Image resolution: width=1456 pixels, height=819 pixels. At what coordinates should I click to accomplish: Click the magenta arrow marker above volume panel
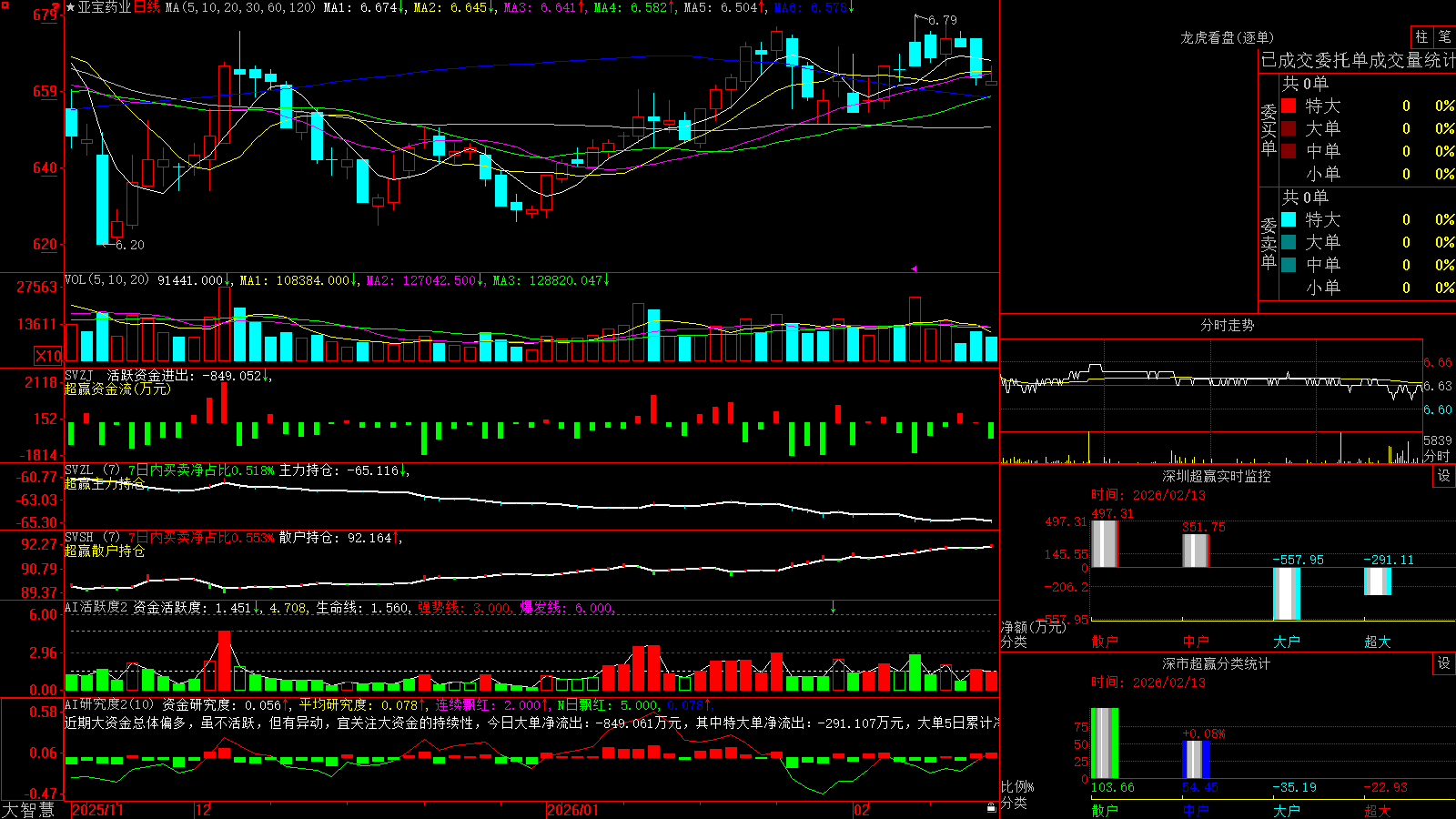coord(914,268)
